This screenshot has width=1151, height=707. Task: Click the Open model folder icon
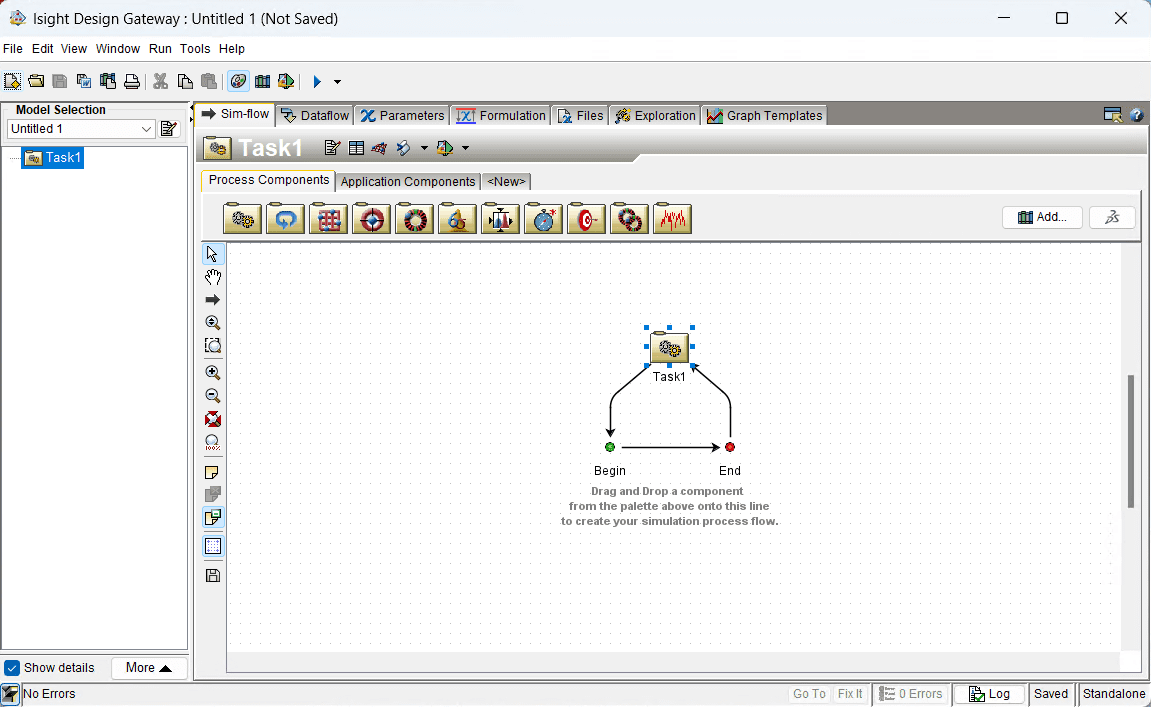point(36,81)
